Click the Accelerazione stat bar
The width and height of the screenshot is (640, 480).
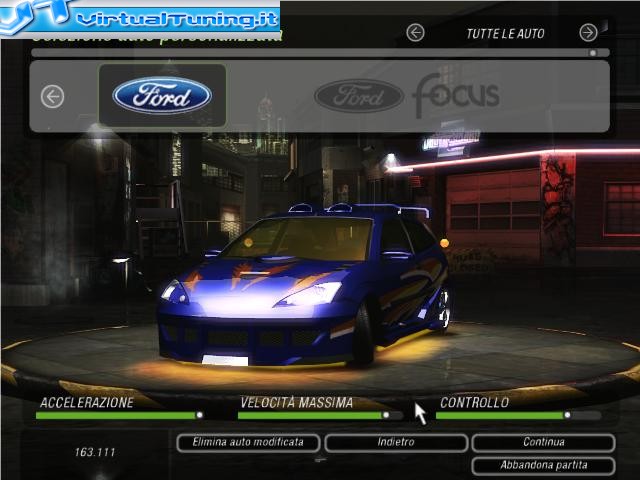[120, 416]
